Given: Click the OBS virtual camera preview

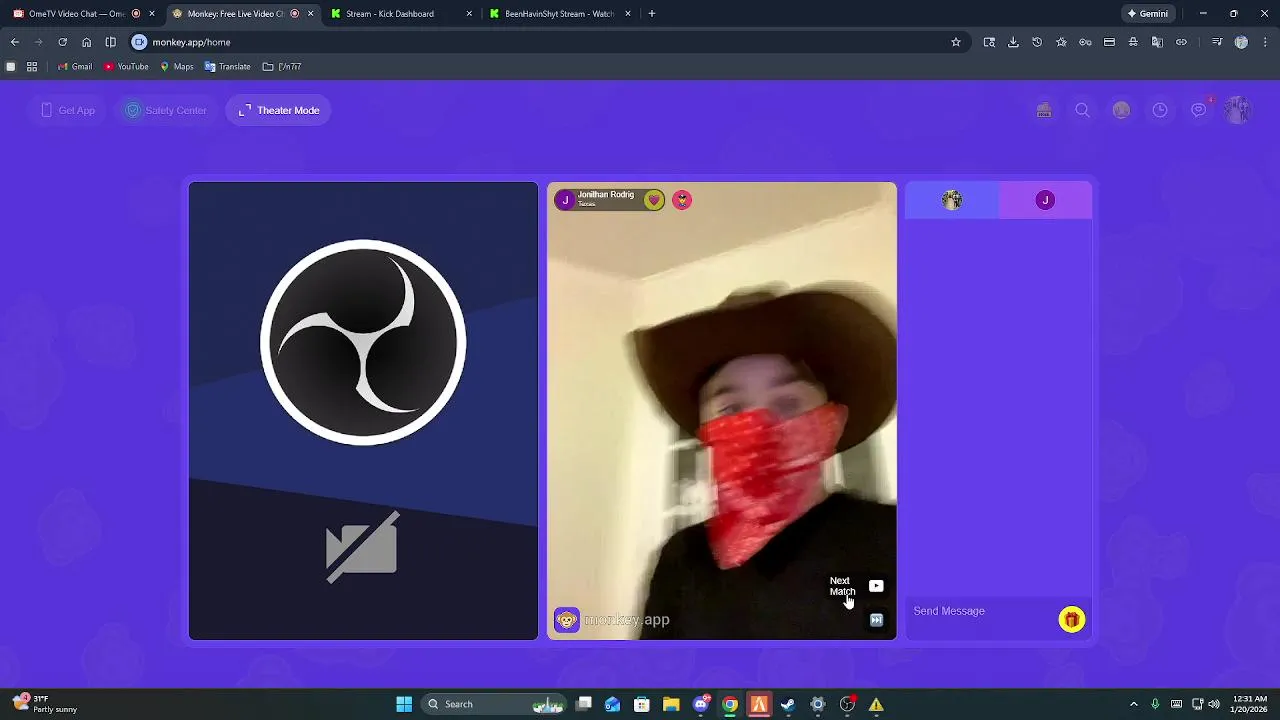Looking at the screenshot, I should point(363,411).
